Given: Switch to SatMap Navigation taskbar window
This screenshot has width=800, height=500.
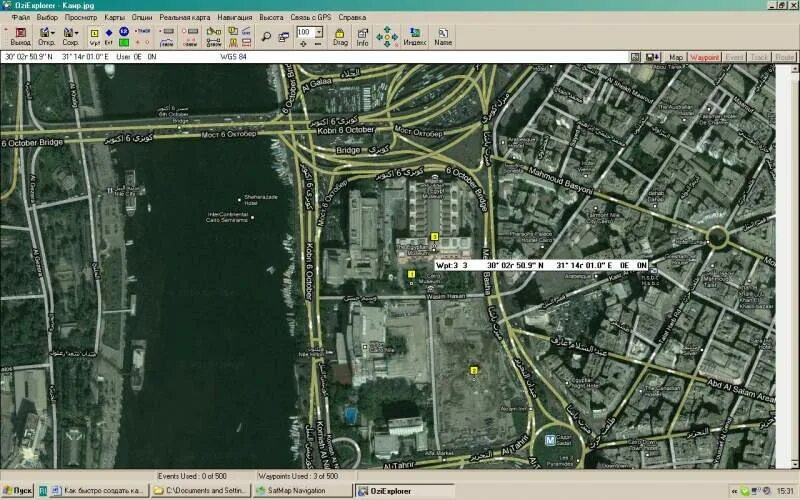Looking at the screenshot, I should point(302,491).
